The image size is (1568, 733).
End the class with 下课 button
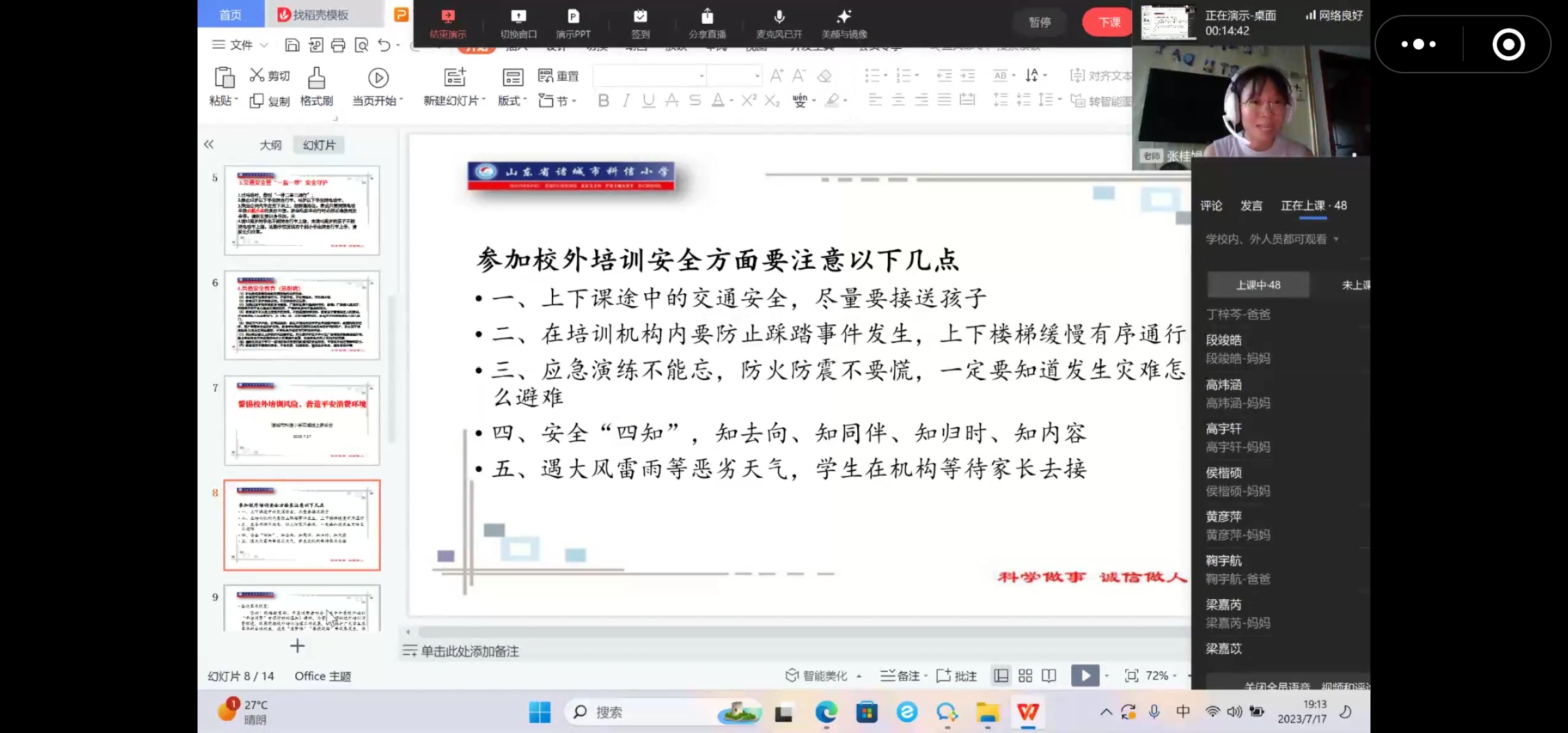(x=1109, y=22)
